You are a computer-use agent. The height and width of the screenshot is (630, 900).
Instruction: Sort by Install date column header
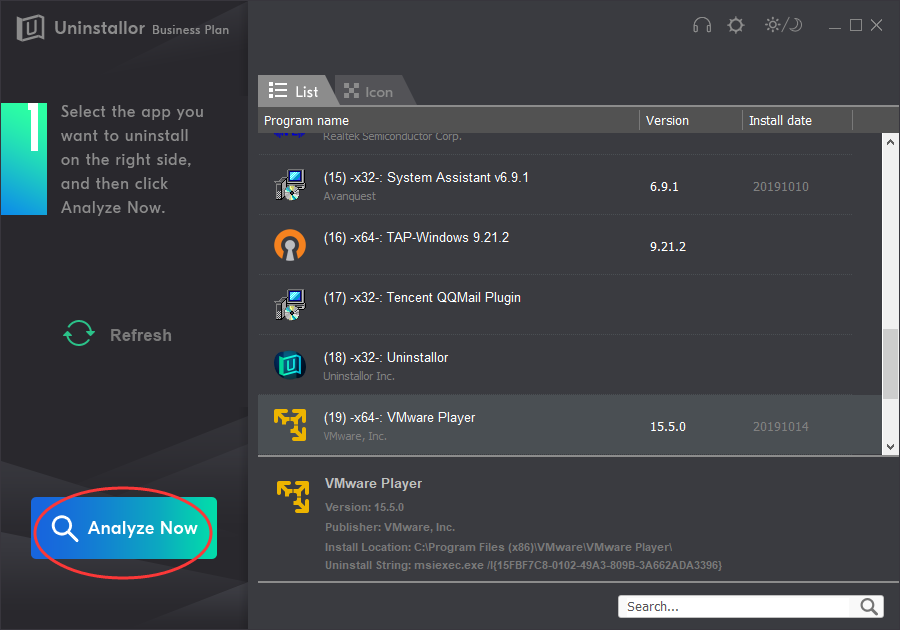point(797,120)
